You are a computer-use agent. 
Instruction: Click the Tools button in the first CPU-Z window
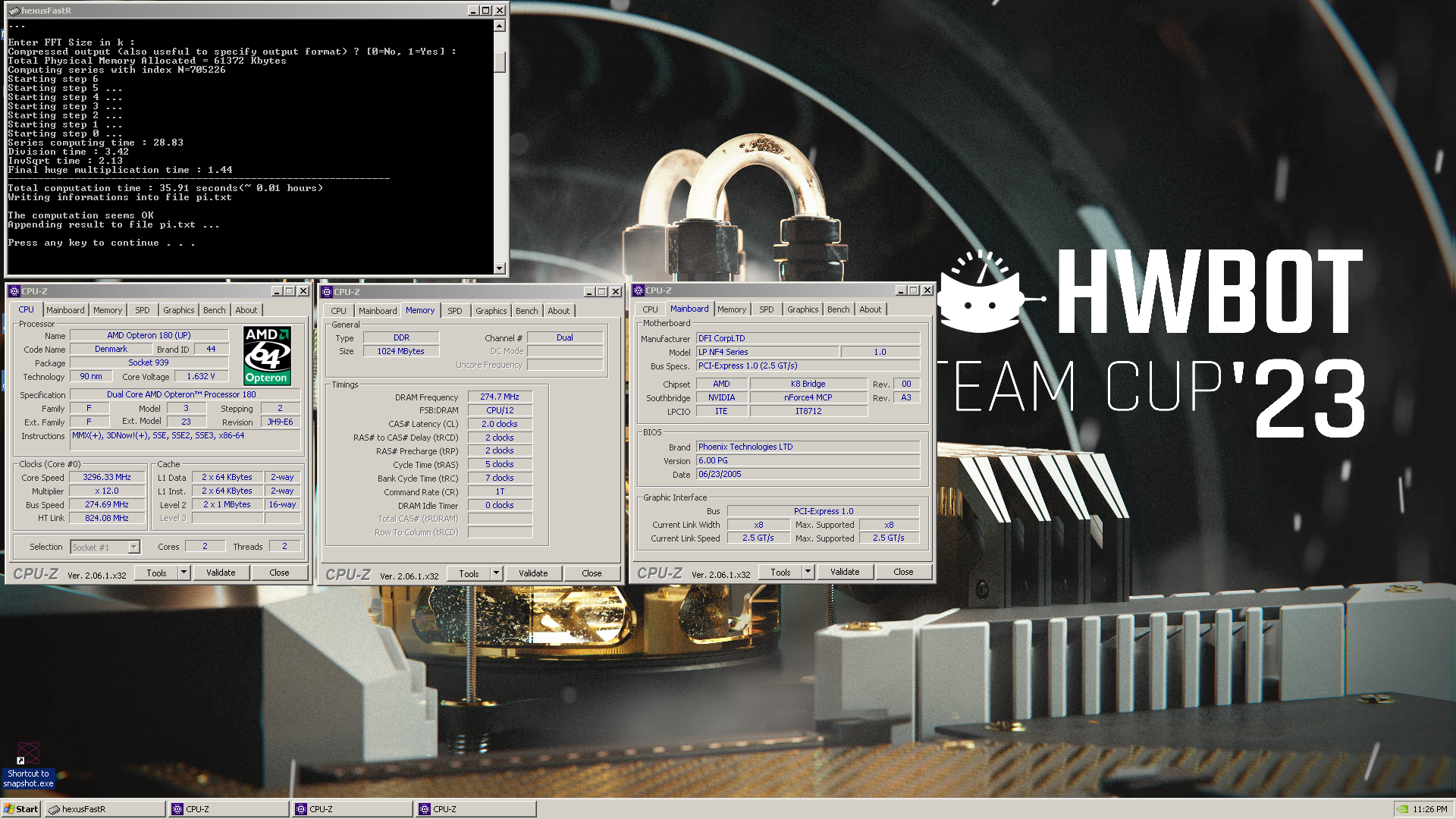pyautogui.click(x=156, y=573)
